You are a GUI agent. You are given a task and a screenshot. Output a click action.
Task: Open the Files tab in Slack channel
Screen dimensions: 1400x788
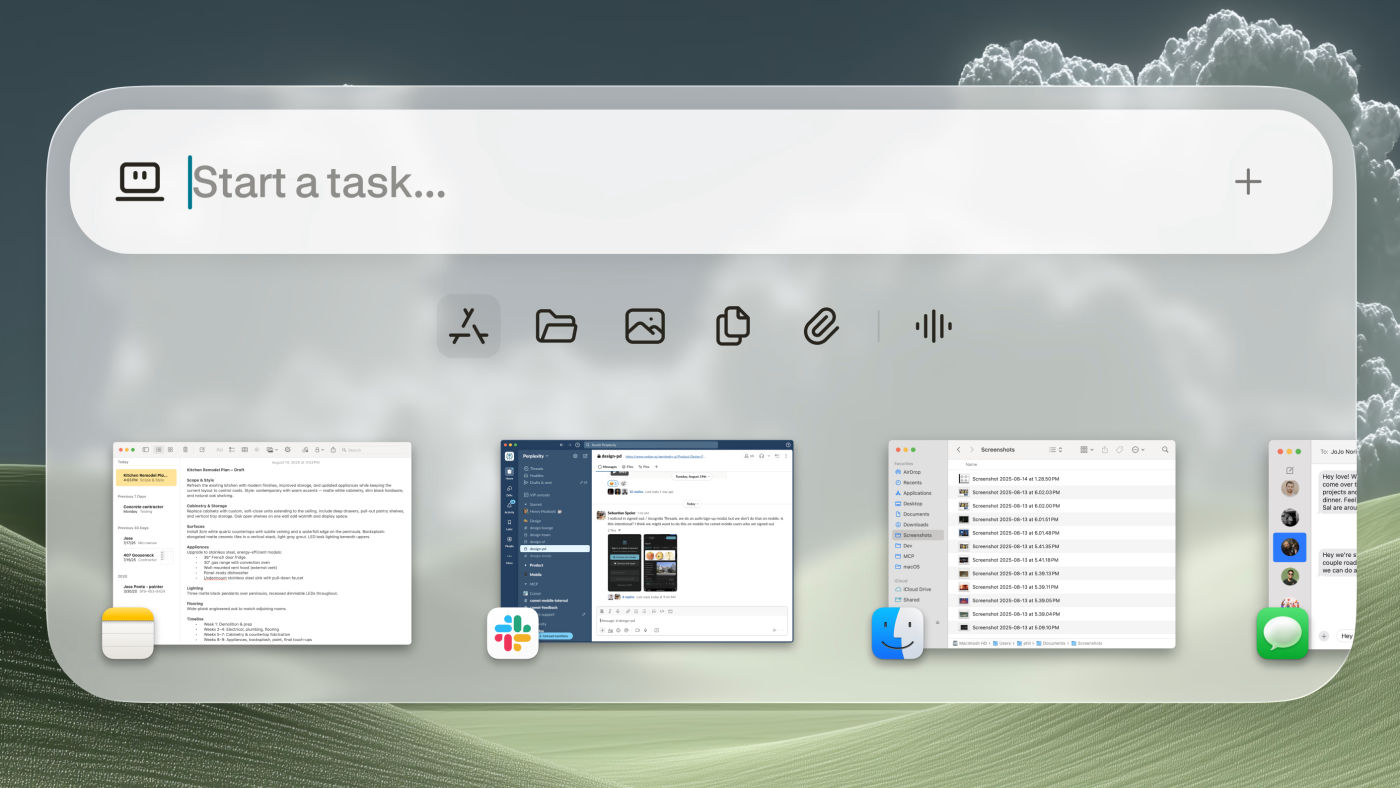click(628, 467)
